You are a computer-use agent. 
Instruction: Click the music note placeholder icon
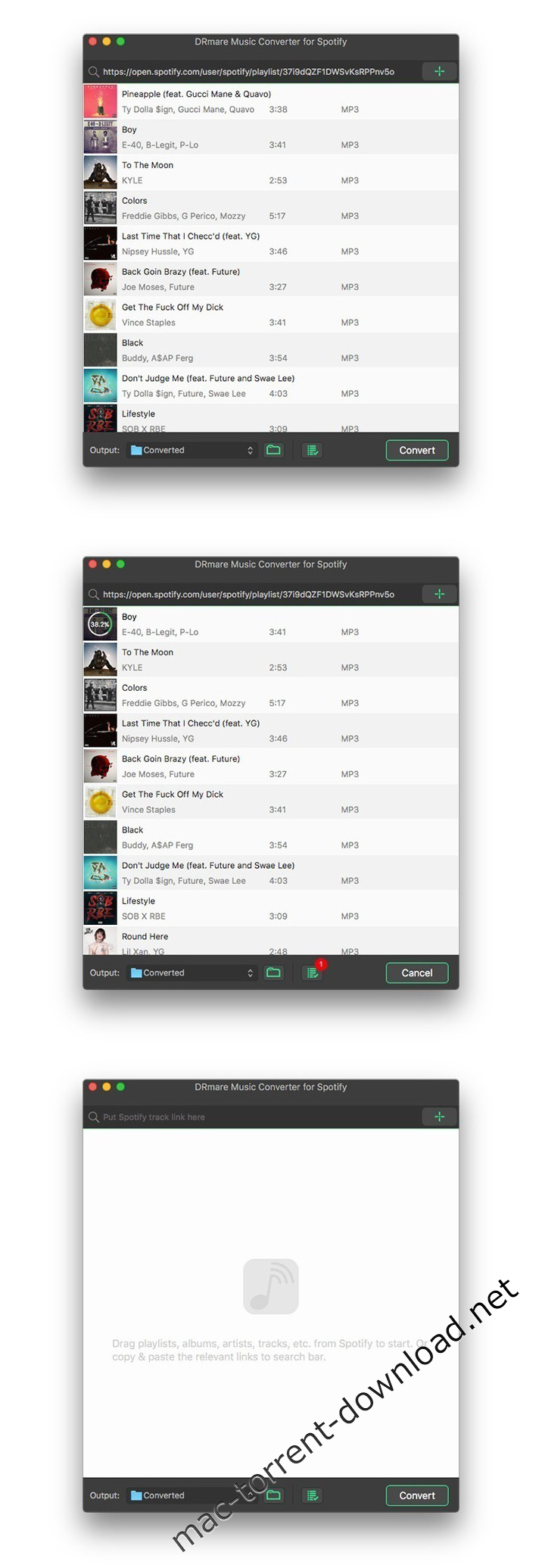[271, 1286]
